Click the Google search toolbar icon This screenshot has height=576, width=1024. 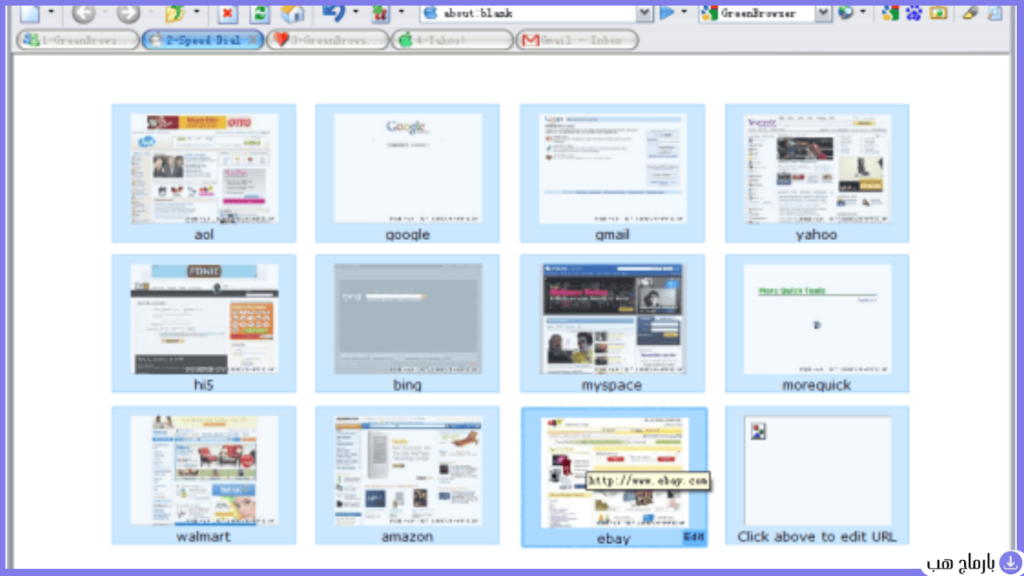coord(890,12)
